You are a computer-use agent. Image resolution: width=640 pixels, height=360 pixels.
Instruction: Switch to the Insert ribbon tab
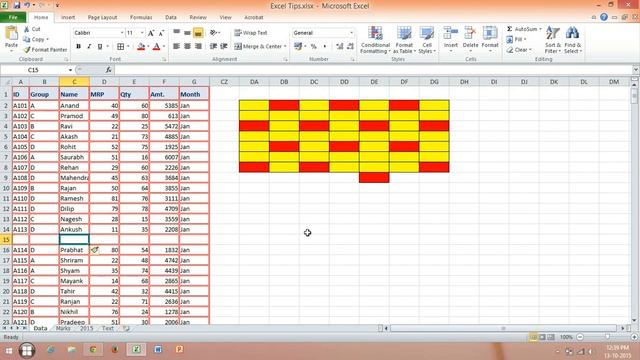point(68,18)
